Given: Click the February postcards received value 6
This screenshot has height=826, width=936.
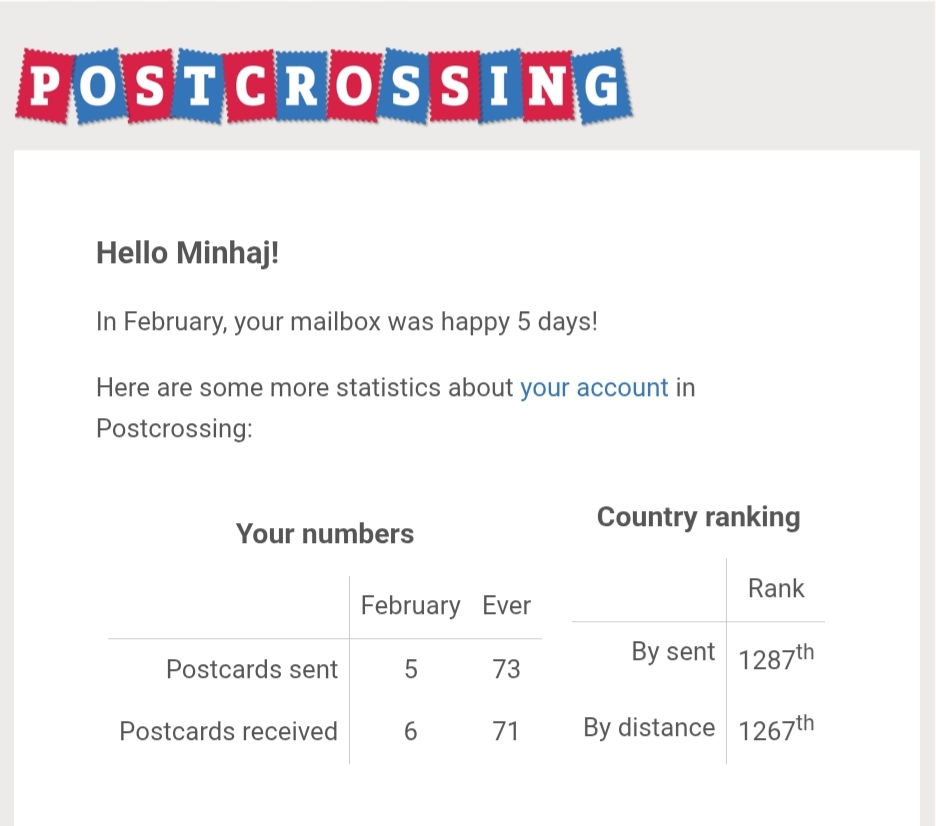Looking at the screenshot, I should coord(411,731).
